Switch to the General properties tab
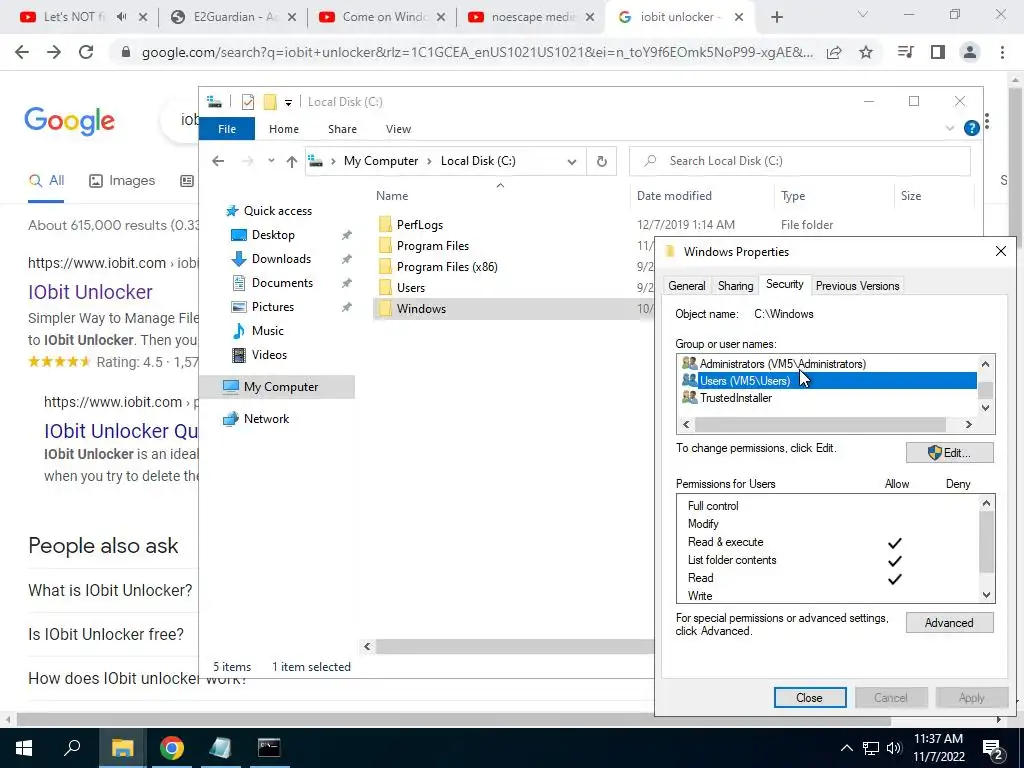The width and height of the screenshot is (1024, 768). (x=686, y=286)
